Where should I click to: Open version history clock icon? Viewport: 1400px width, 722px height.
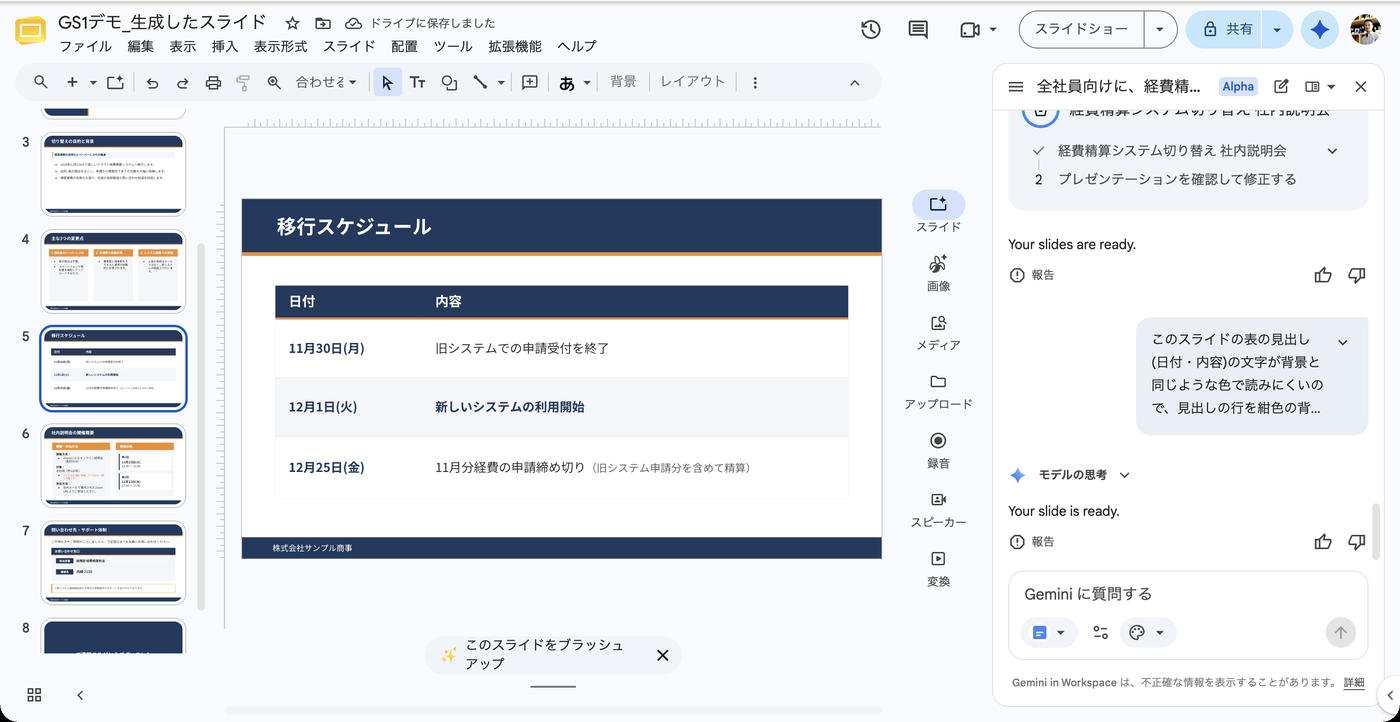coord(870,30)
